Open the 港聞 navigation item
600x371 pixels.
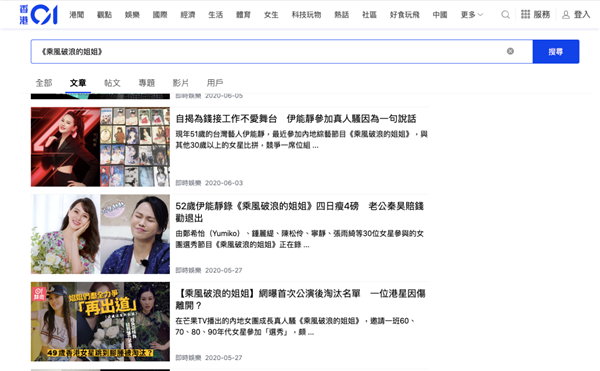(x=77, y=15)
